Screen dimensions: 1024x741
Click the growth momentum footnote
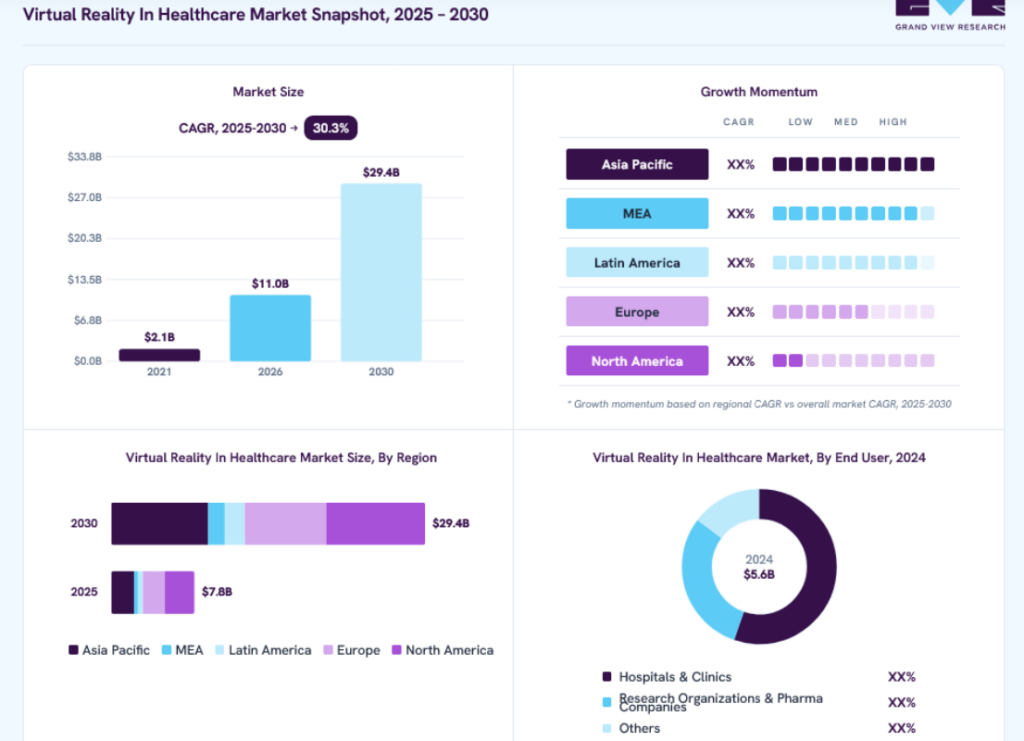pos(759,404)
